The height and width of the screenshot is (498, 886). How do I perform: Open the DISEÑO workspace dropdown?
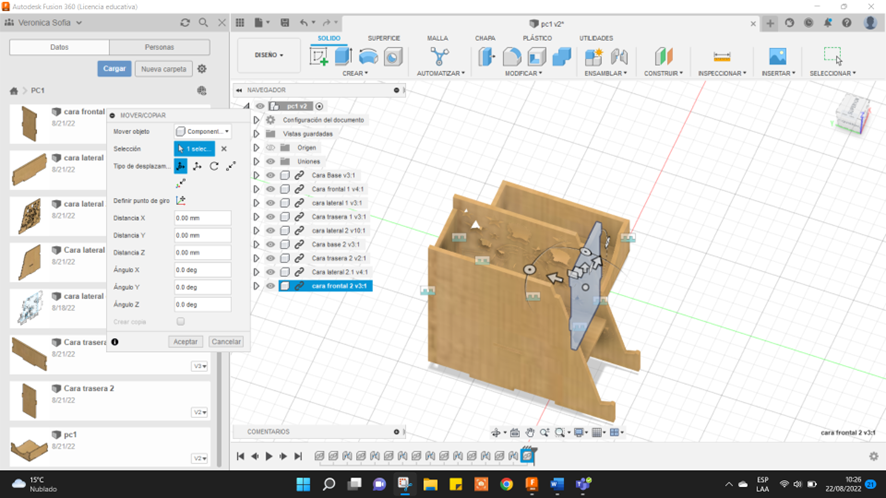(269, 55)
